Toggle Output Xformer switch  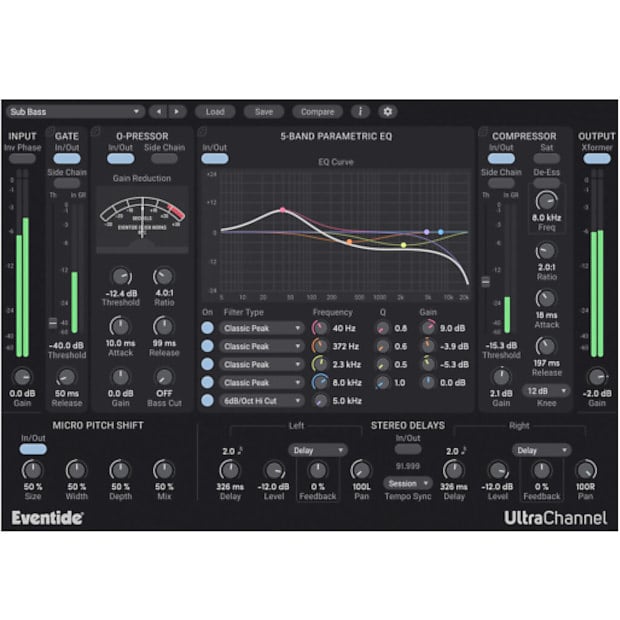pos(597,159)
